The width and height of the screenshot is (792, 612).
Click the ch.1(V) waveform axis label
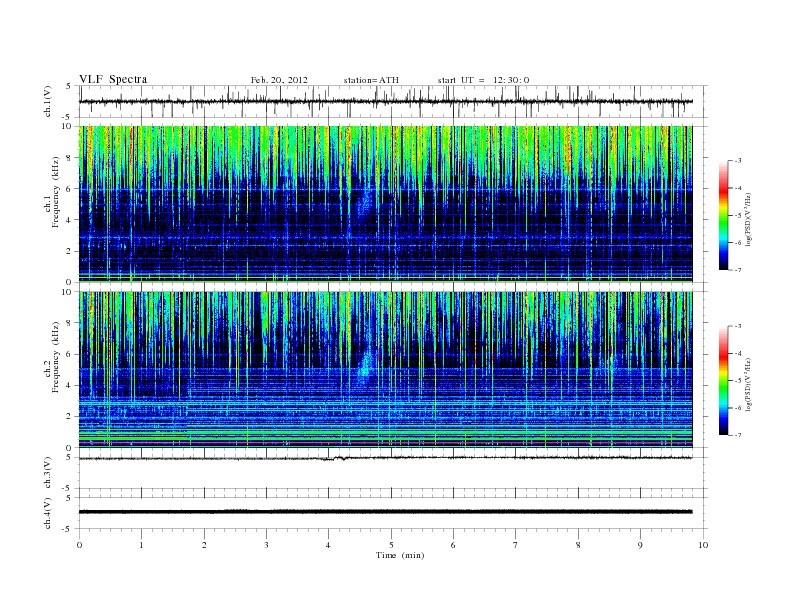pyautogui.click(x=48, y=101)
